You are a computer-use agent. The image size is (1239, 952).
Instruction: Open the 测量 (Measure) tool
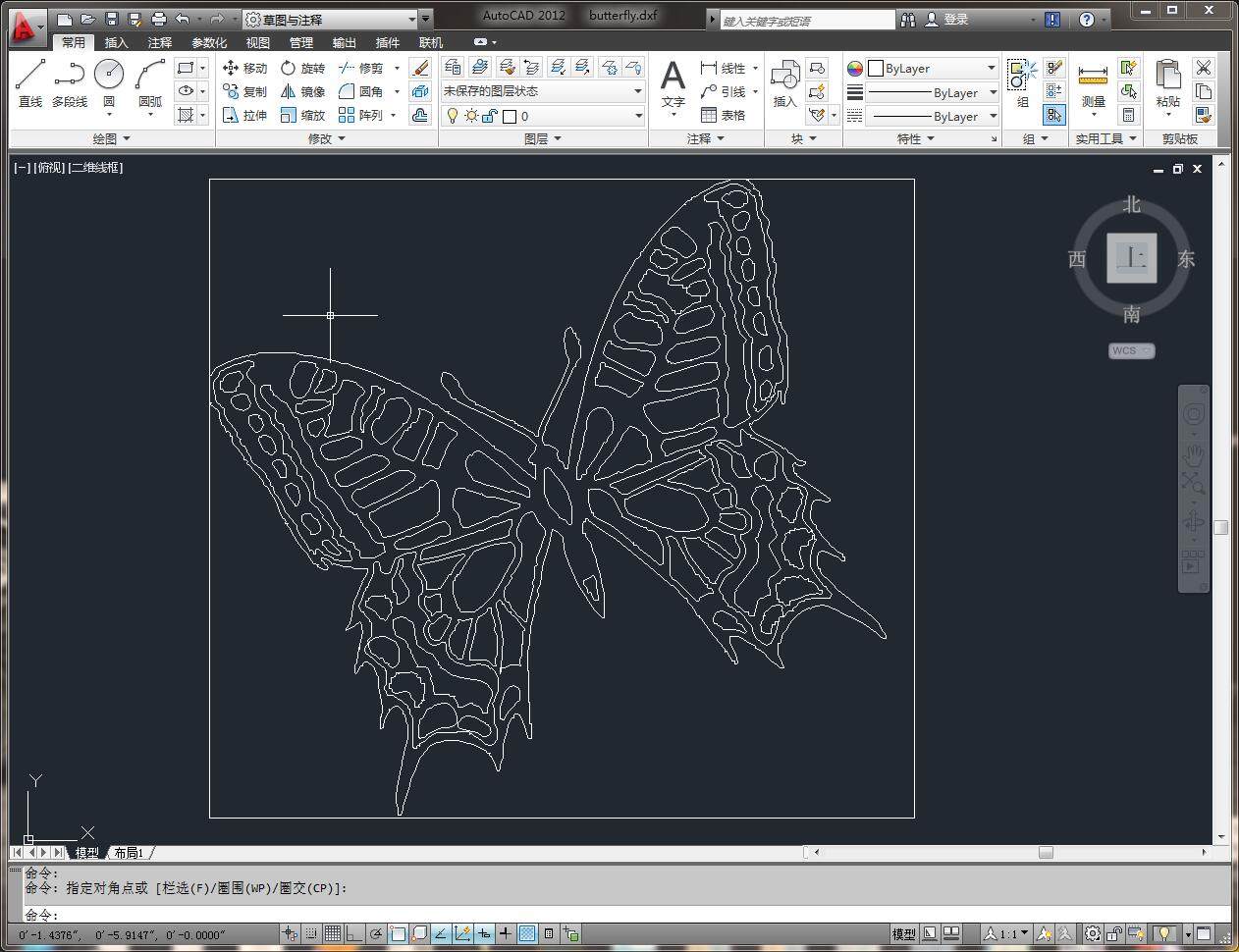1093,84
